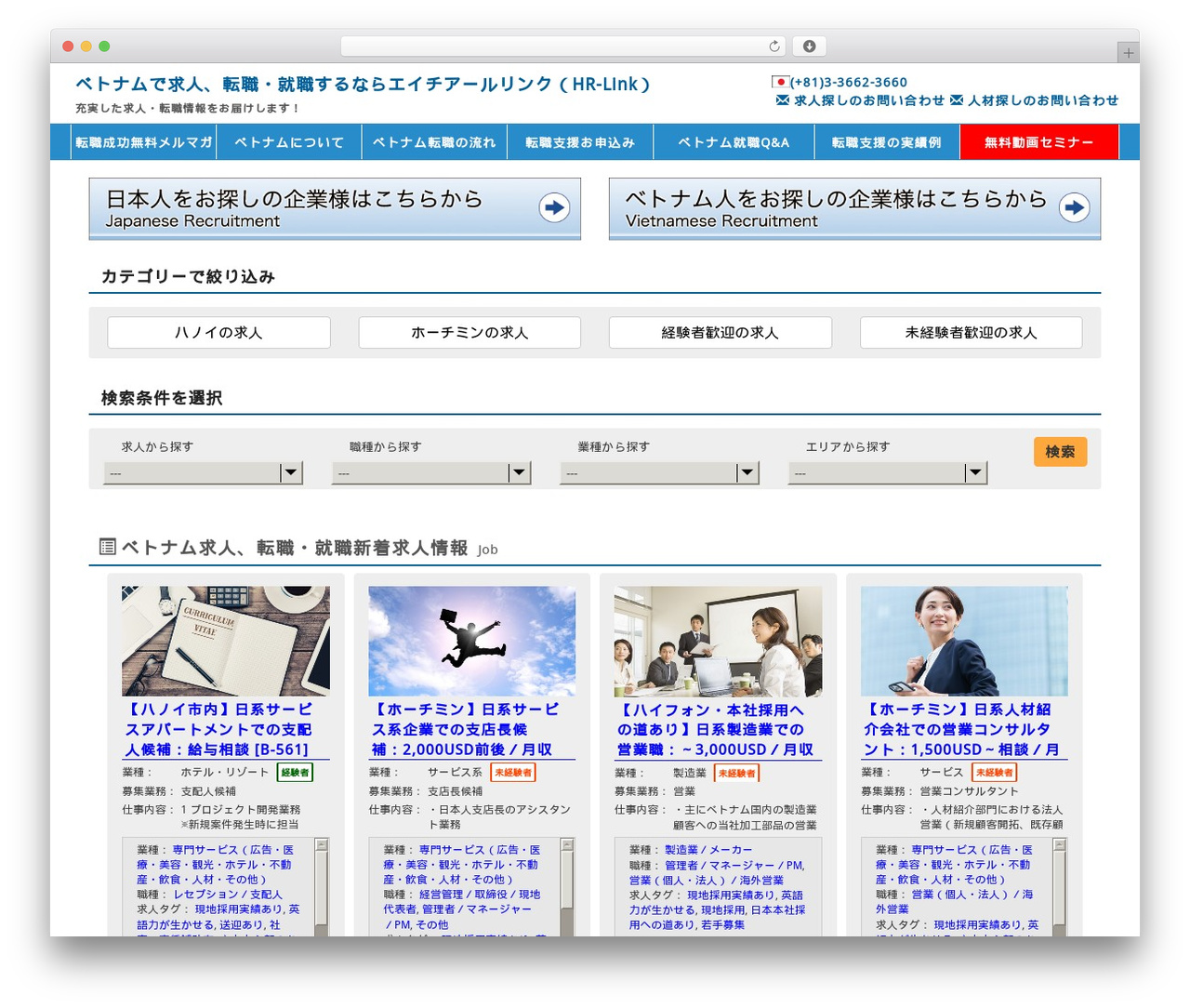
Task: Open the エリアから探す dropdown
Action: pyautogui.click(x=888, y=473)
